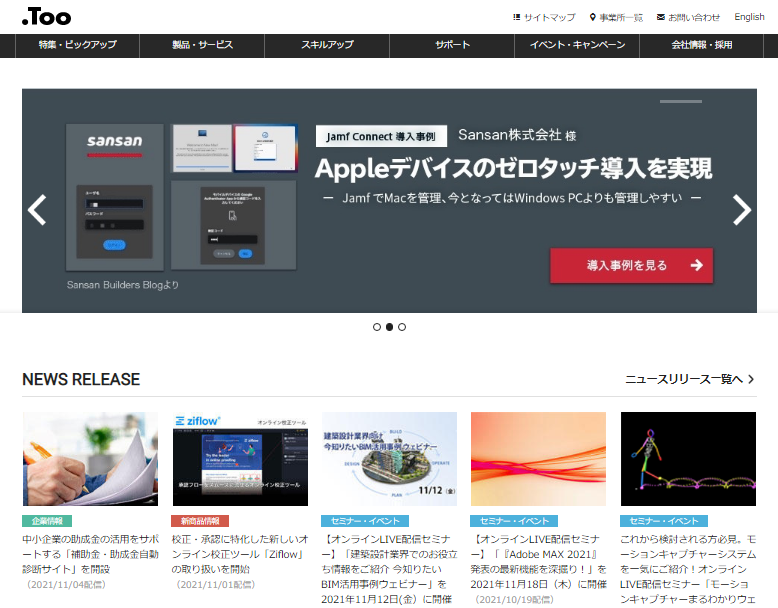Open the サイトマップ link in header
The image size is (778, 608).
(544, 17)
